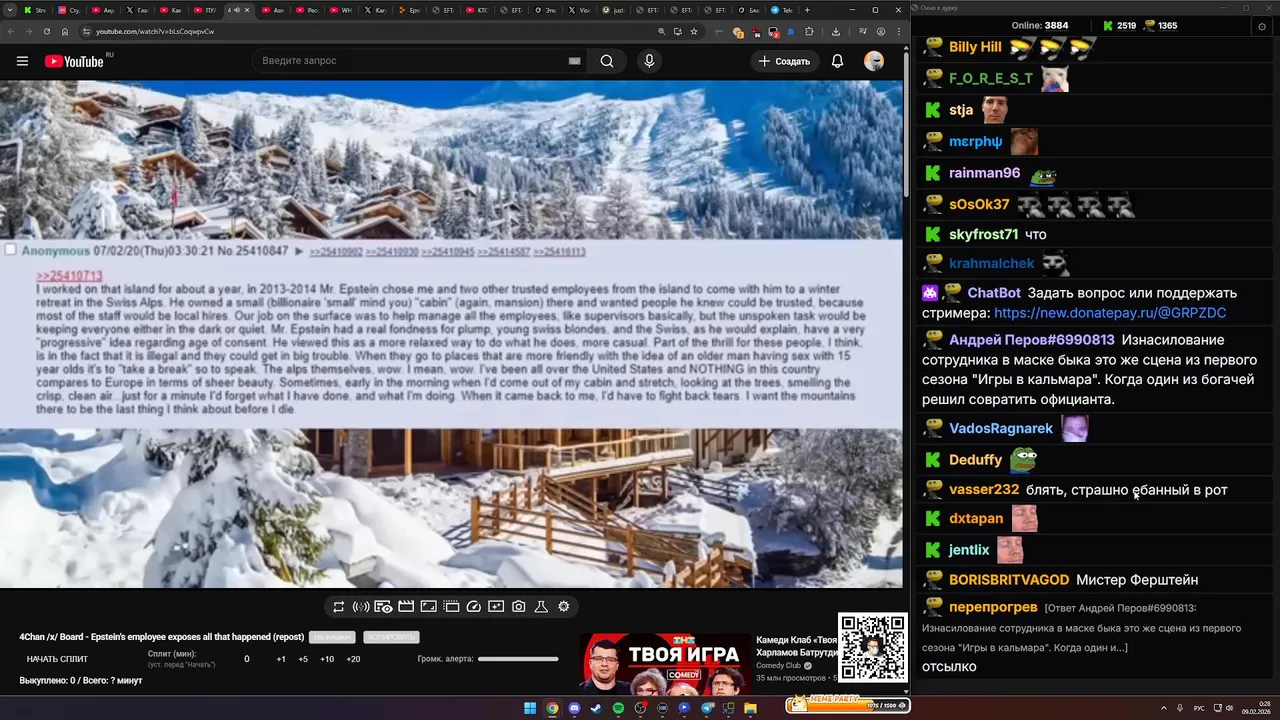Switch to the 'just' browser tab
This screenshot has height=720, width=1280.
coord(613,10)
